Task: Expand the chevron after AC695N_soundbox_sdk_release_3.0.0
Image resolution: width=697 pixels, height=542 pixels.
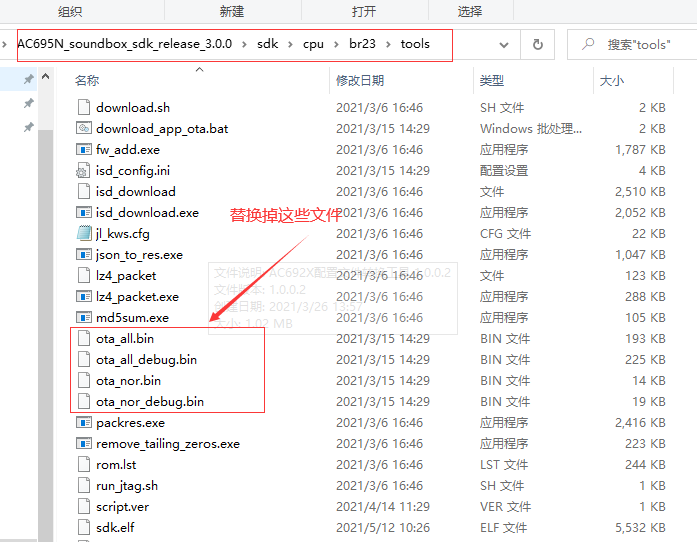Action: (x=244, y=44)
